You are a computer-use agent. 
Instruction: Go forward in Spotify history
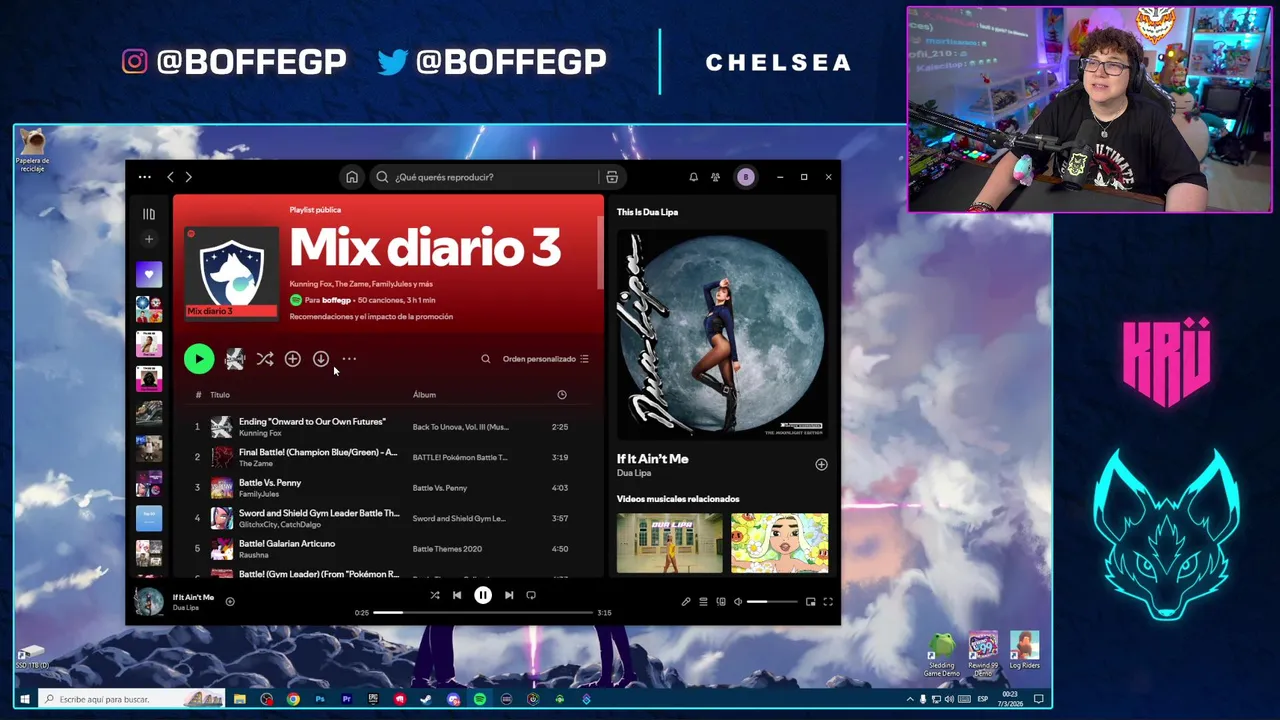tap(188, 177)
